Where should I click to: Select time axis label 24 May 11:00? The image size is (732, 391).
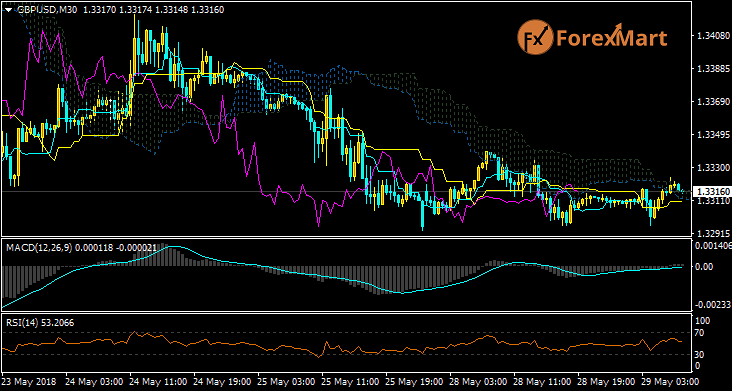(x=158, y=381)
